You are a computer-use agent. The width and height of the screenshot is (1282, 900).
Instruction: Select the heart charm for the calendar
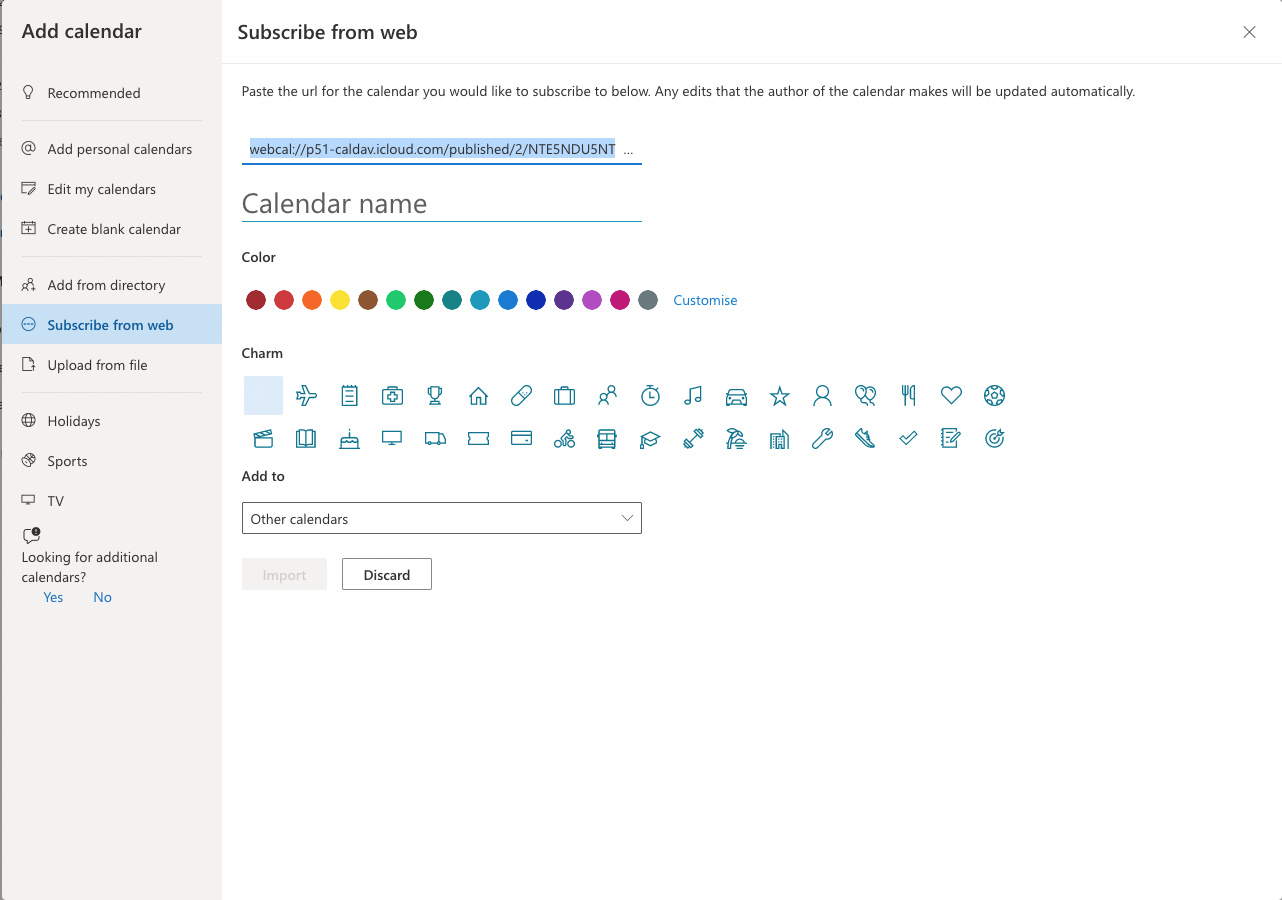(x=951, y=395)
